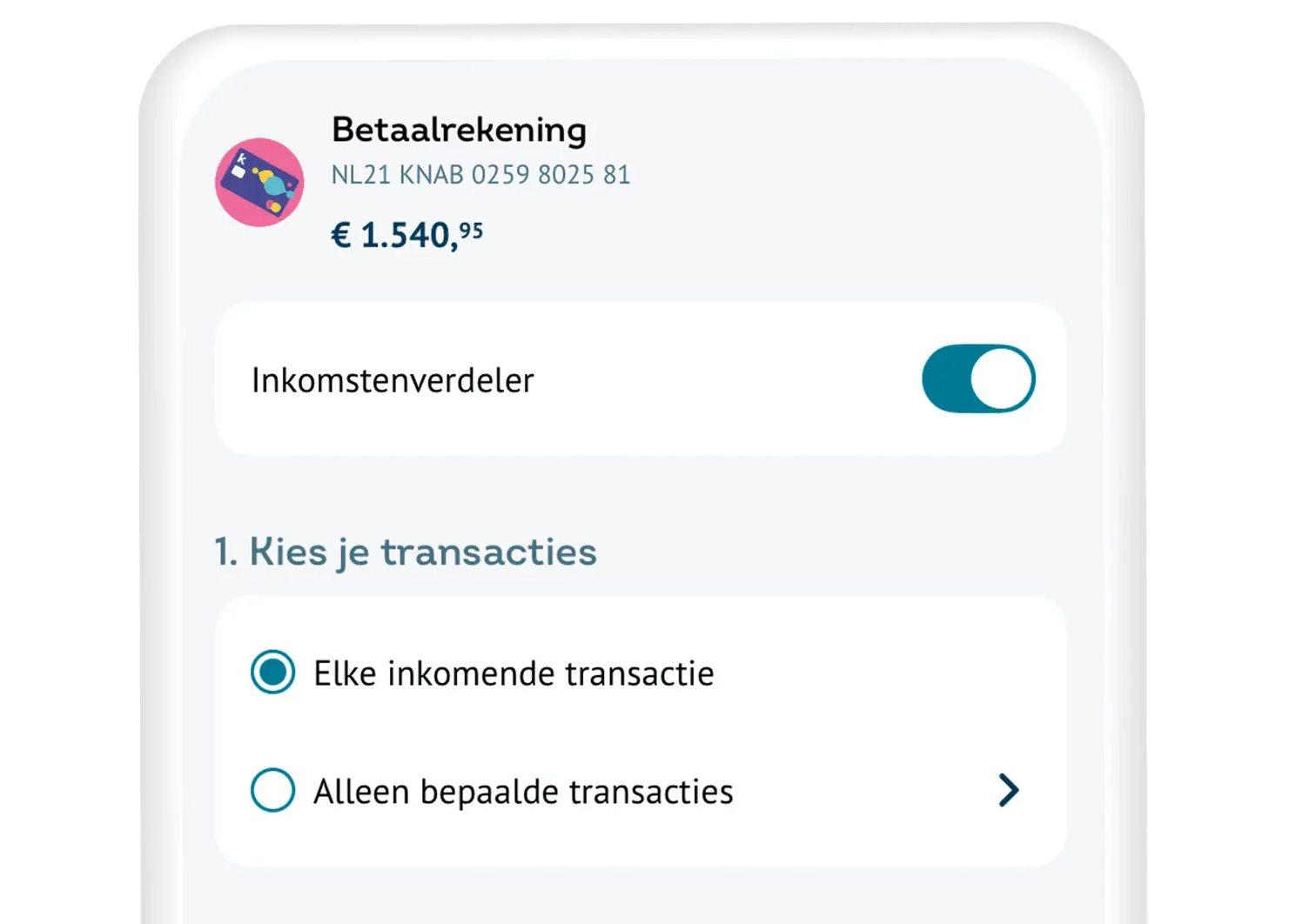Image resolution: width=1303 pixels, height=924 pixels.
Task: Click the 'Elke inkomende transactie' option label
Action: [514, 673]
